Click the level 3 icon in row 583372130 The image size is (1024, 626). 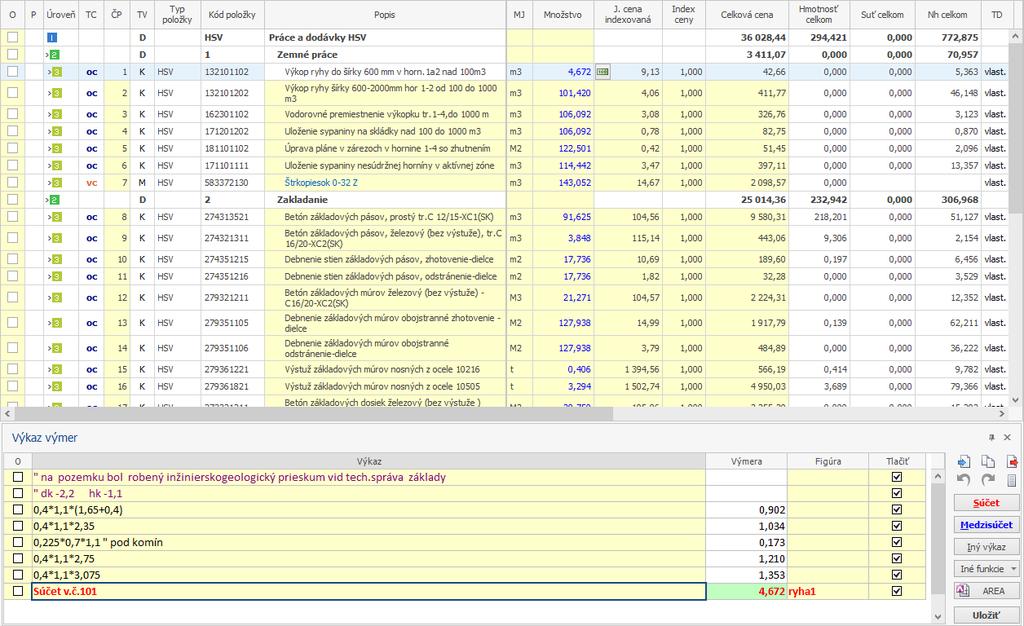point(57,183)
